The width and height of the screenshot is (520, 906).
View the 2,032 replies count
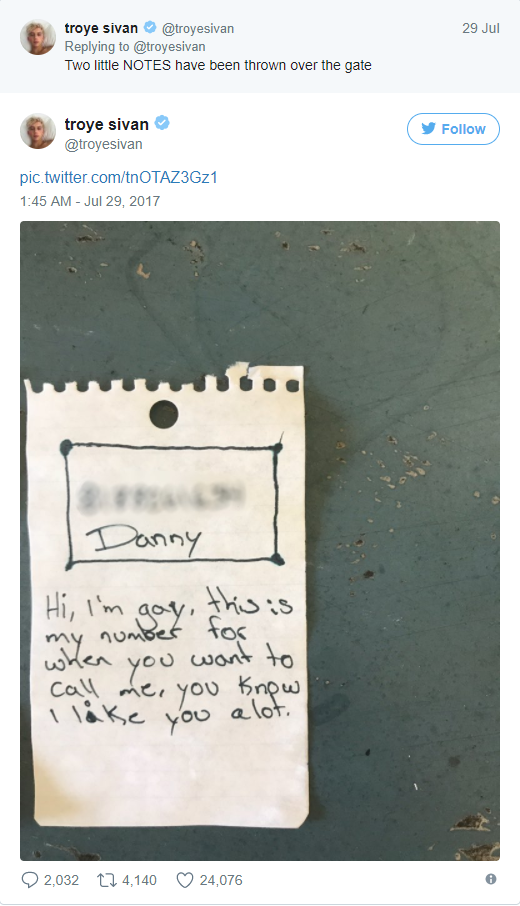[x=61, y=880]
